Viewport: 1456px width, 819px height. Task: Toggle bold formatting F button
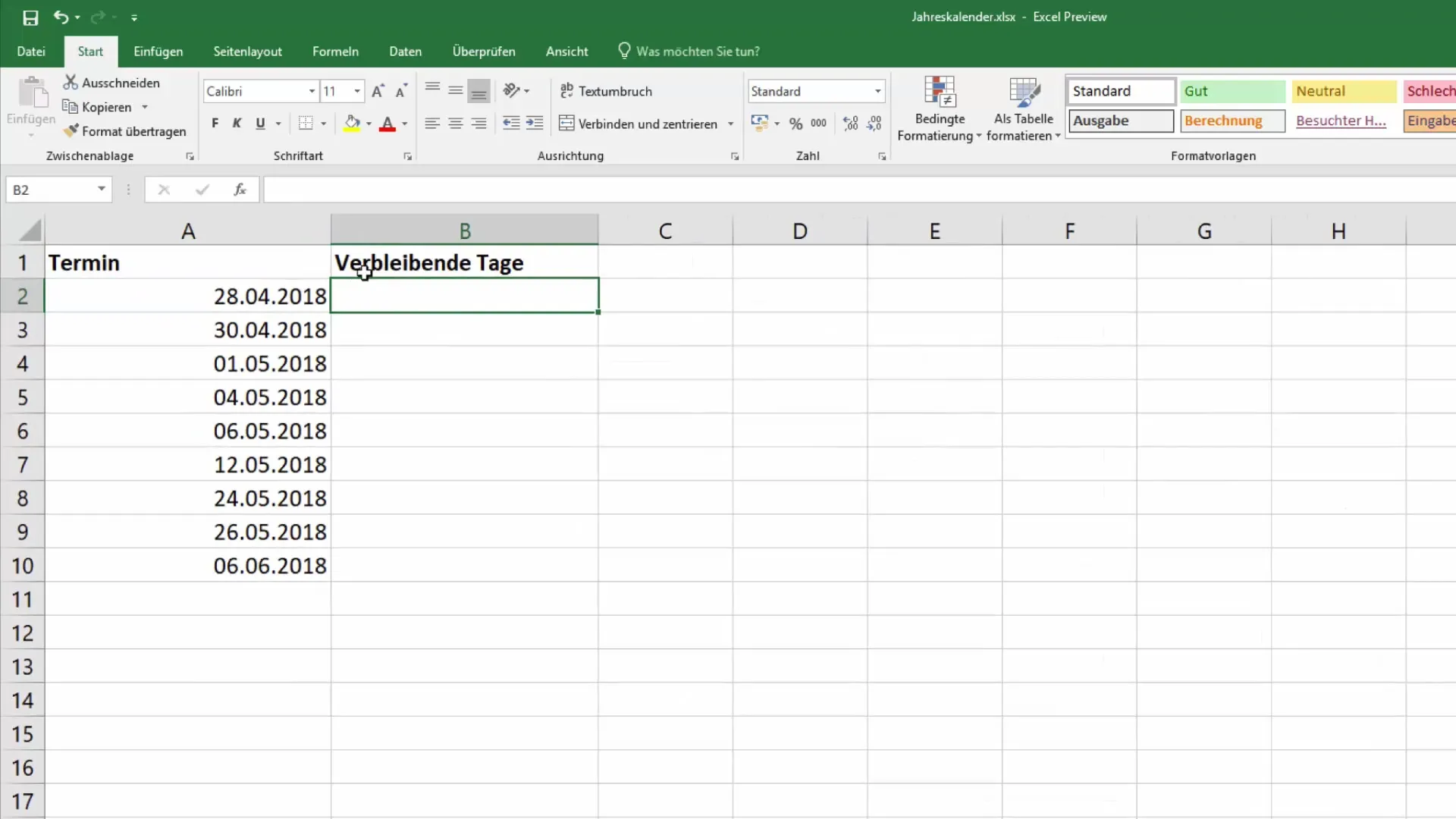pos(215,124)
